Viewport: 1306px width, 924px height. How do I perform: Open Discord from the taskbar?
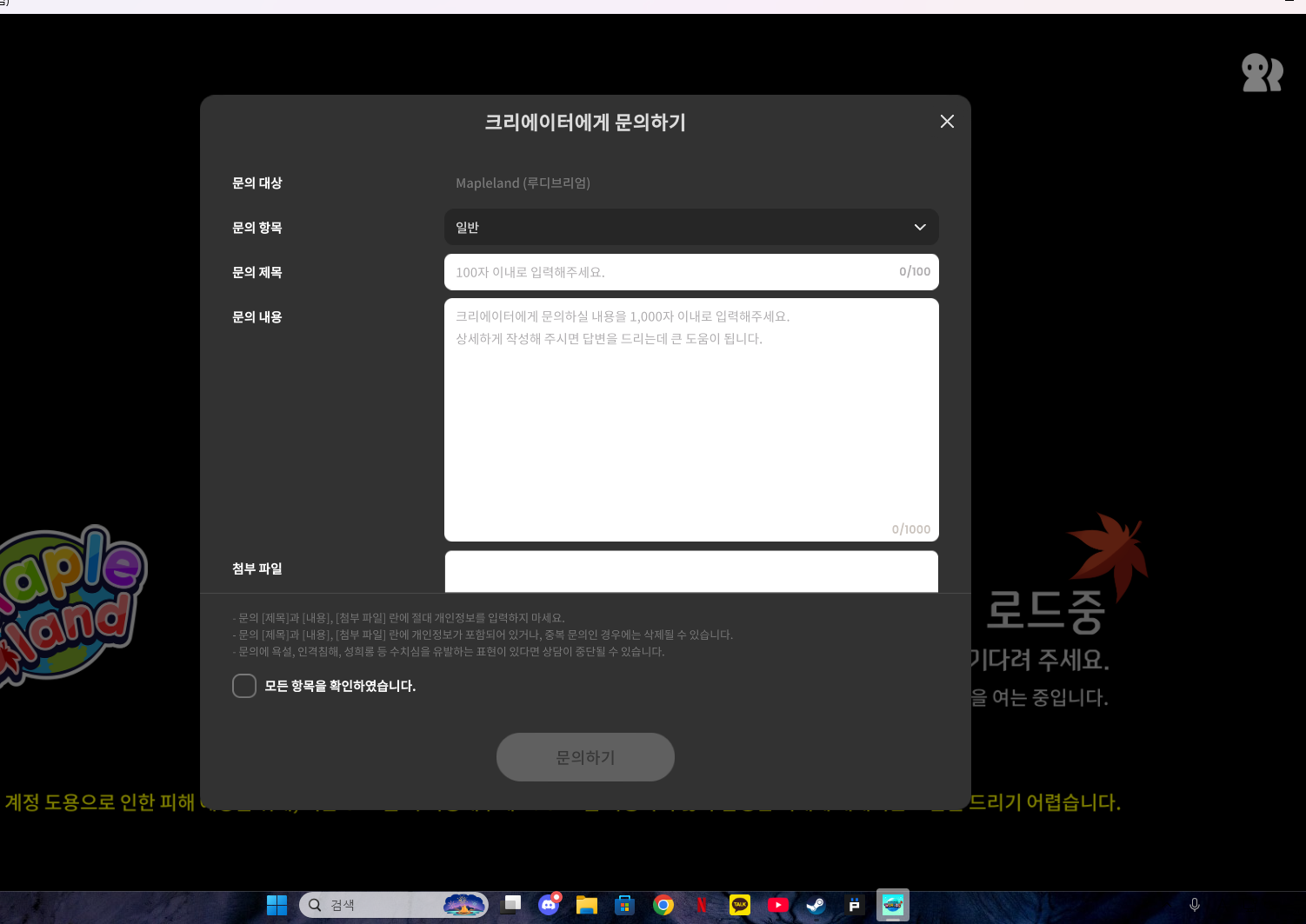(549, 905)
